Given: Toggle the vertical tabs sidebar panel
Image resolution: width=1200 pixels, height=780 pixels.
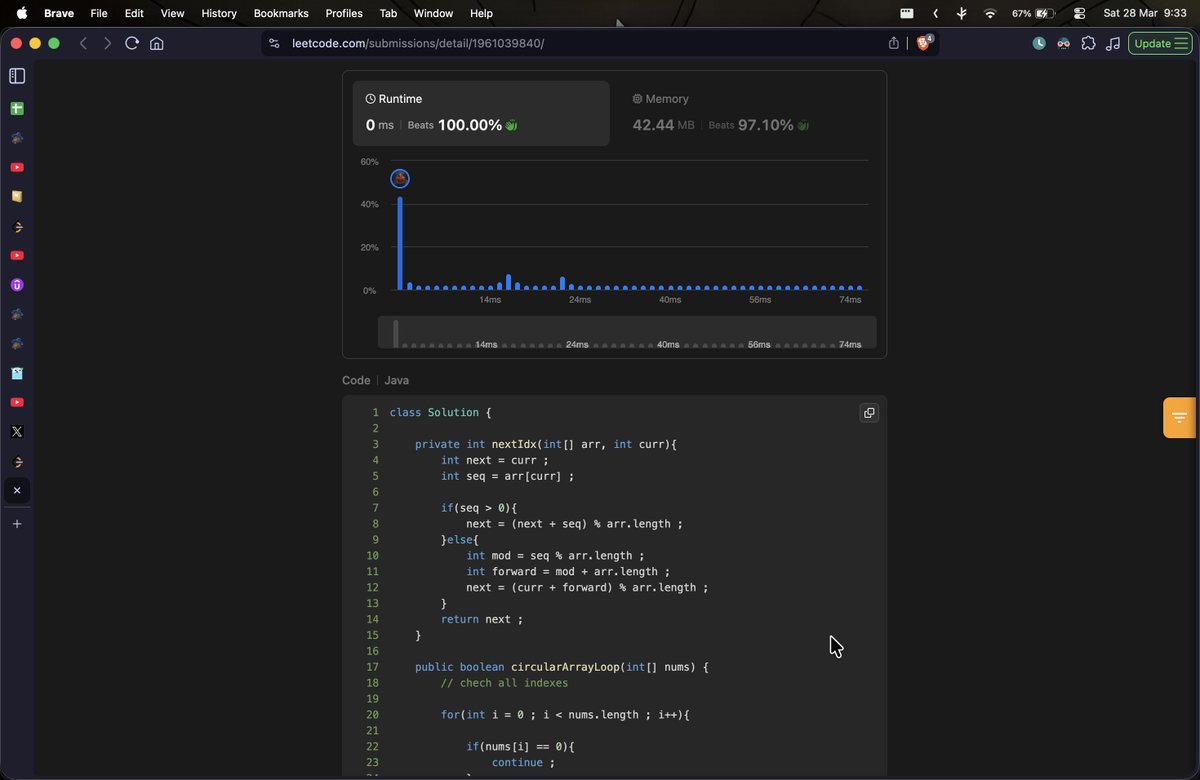Looking at the screenshot, I should 17,76.
